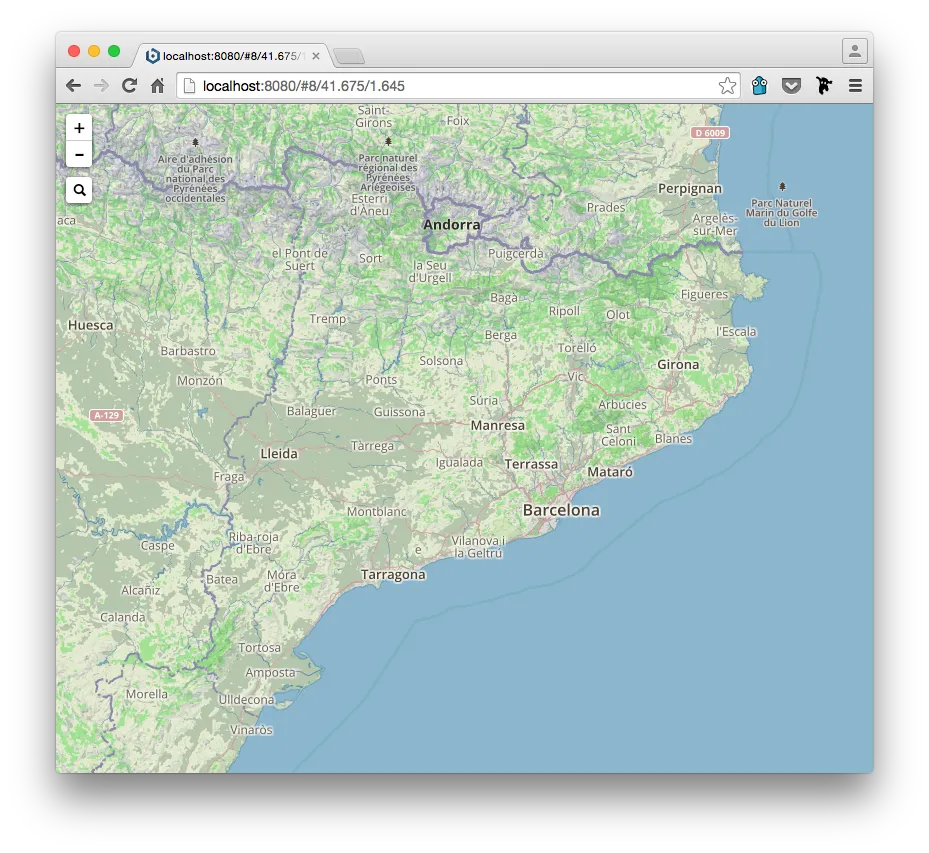Click the Caspe town label
The image size is (929, 853).
[158, 546]
